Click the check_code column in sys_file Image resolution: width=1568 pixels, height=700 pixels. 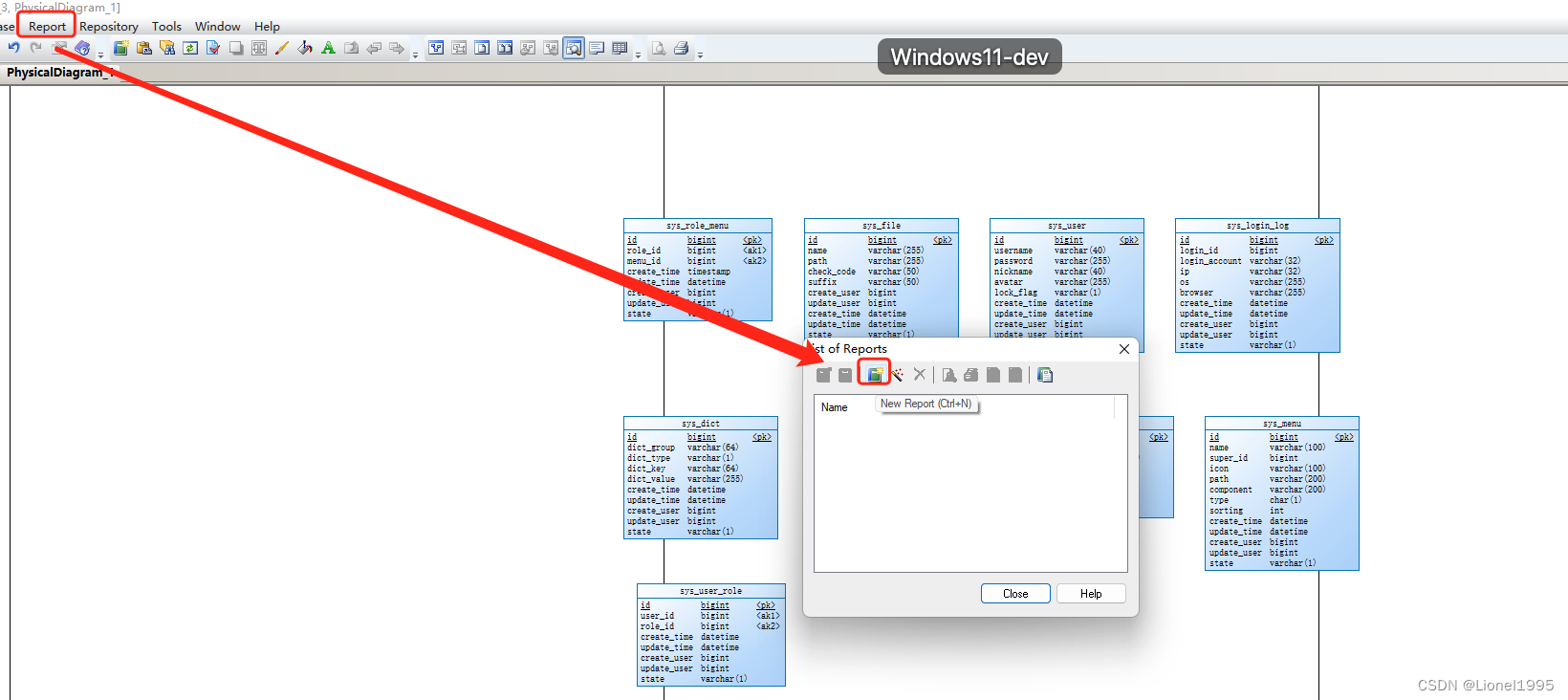(832, 272)
